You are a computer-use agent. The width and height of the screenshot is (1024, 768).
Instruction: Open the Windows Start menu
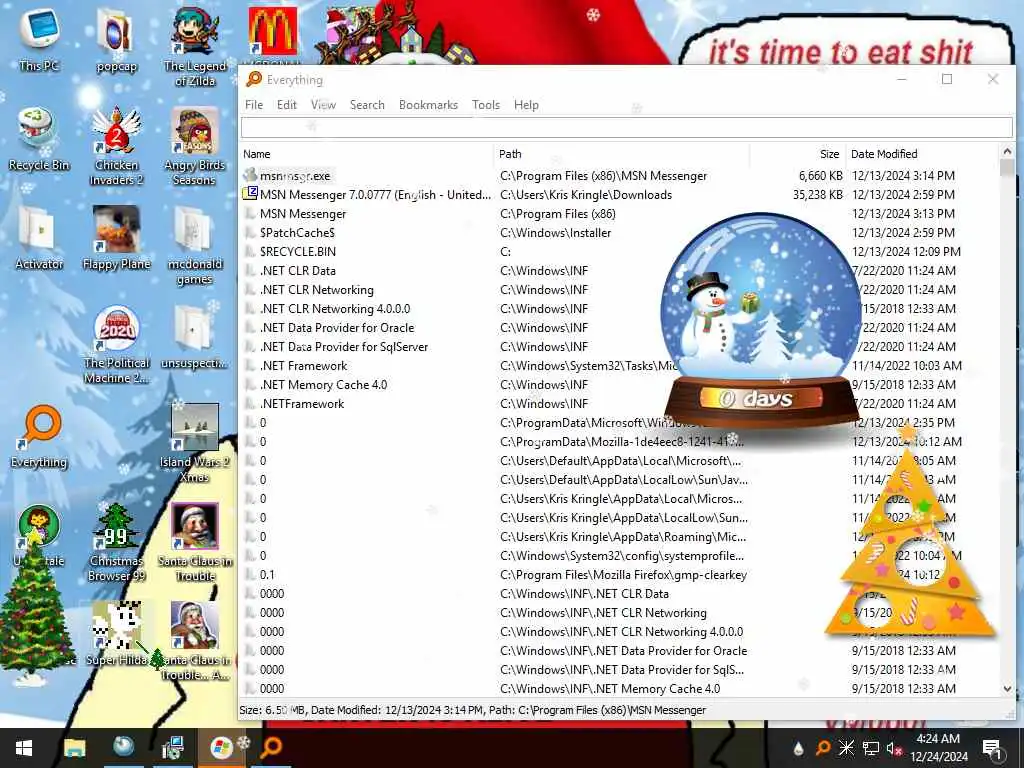[x=24, y=748]
